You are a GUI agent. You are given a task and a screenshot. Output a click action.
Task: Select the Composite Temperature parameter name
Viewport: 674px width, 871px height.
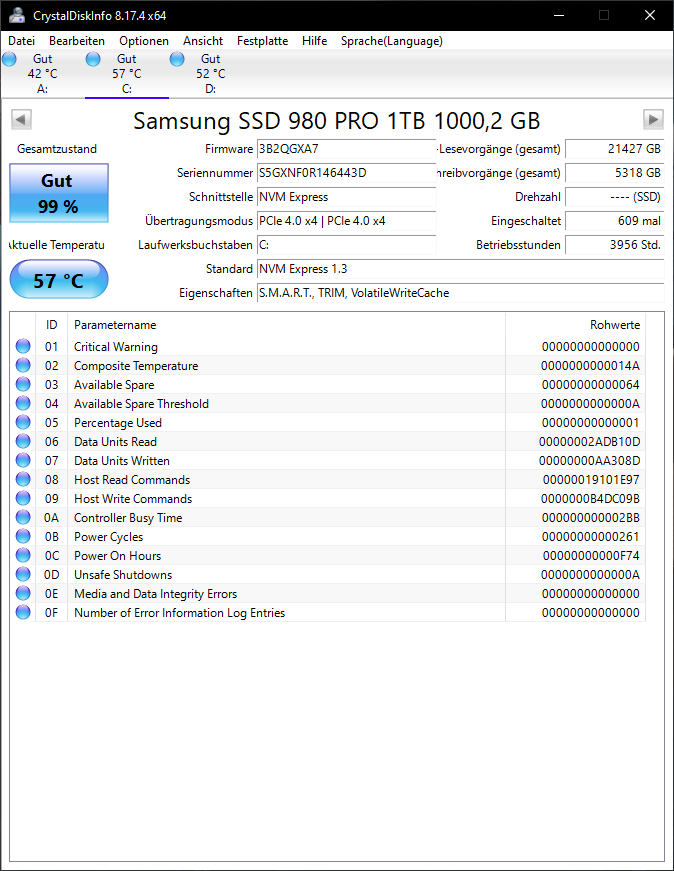[x=136, y=366]
